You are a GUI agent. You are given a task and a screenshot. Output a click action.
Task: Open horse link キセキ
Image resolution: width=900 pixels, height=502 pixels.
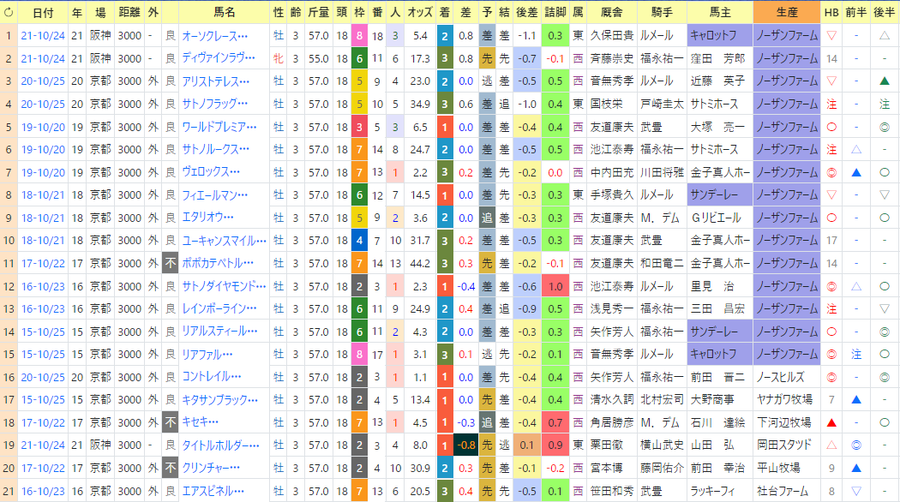(x=200, y=423)
